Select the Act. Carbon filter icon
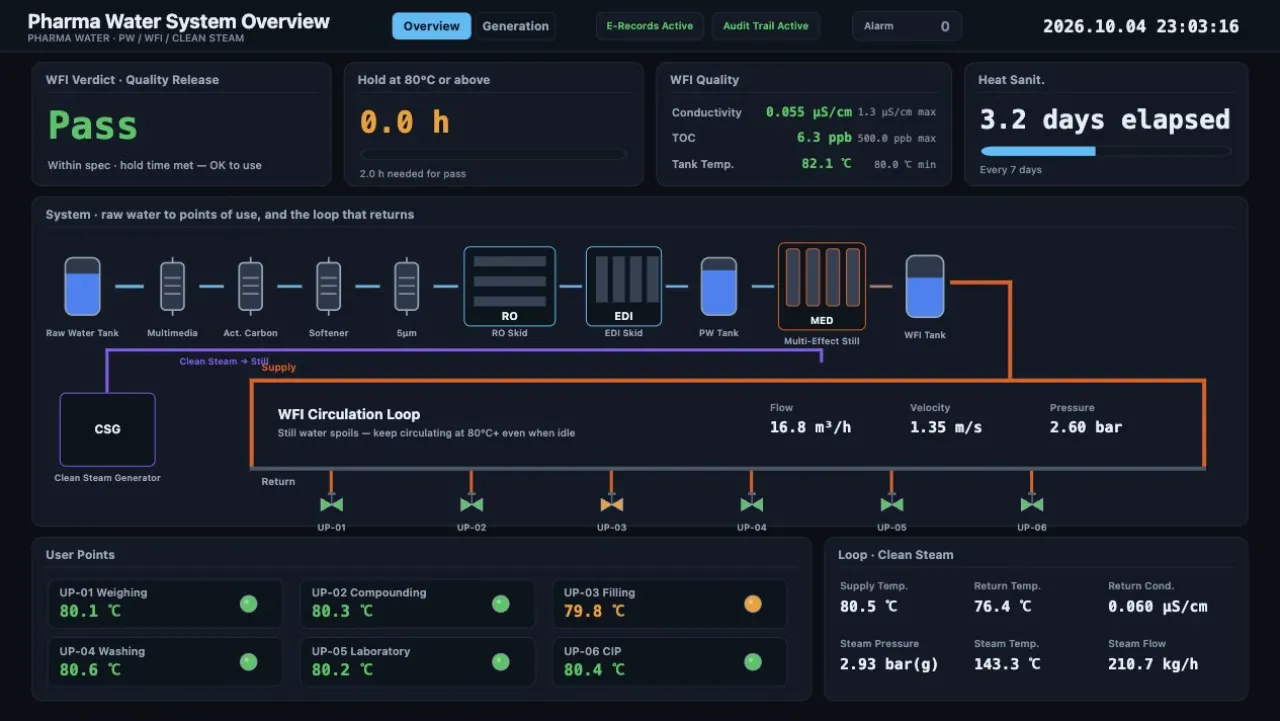 pyautogui.click(x=250, y=286)
